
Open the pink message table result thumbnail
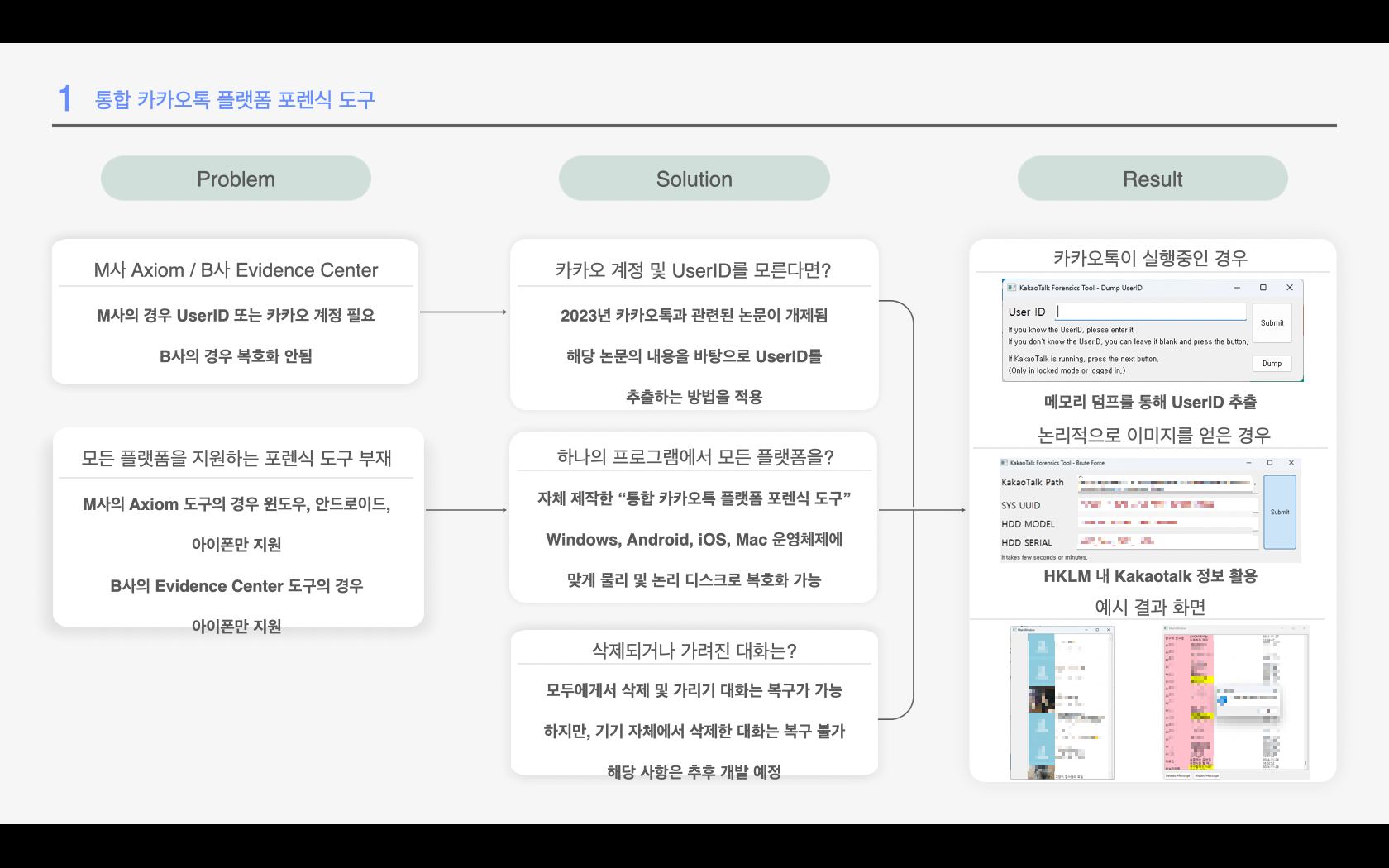pos(1236,703)
